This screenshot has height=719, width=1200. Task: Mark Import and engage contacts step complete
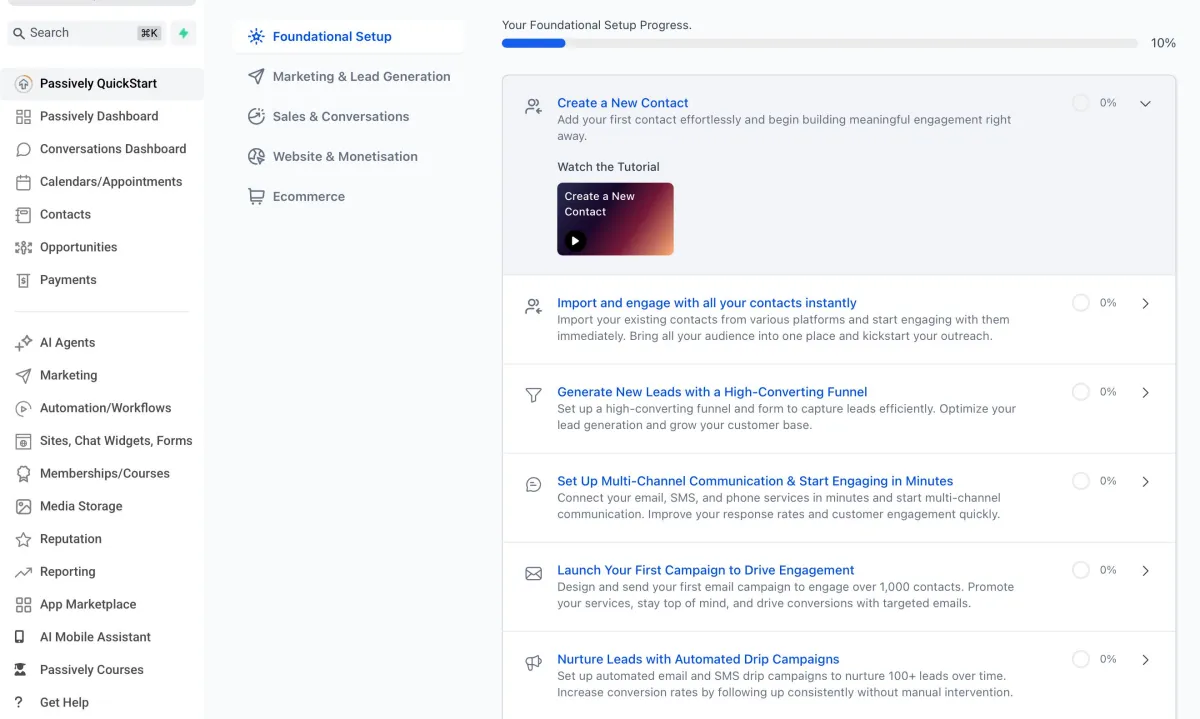click(x=1080, y=303)
